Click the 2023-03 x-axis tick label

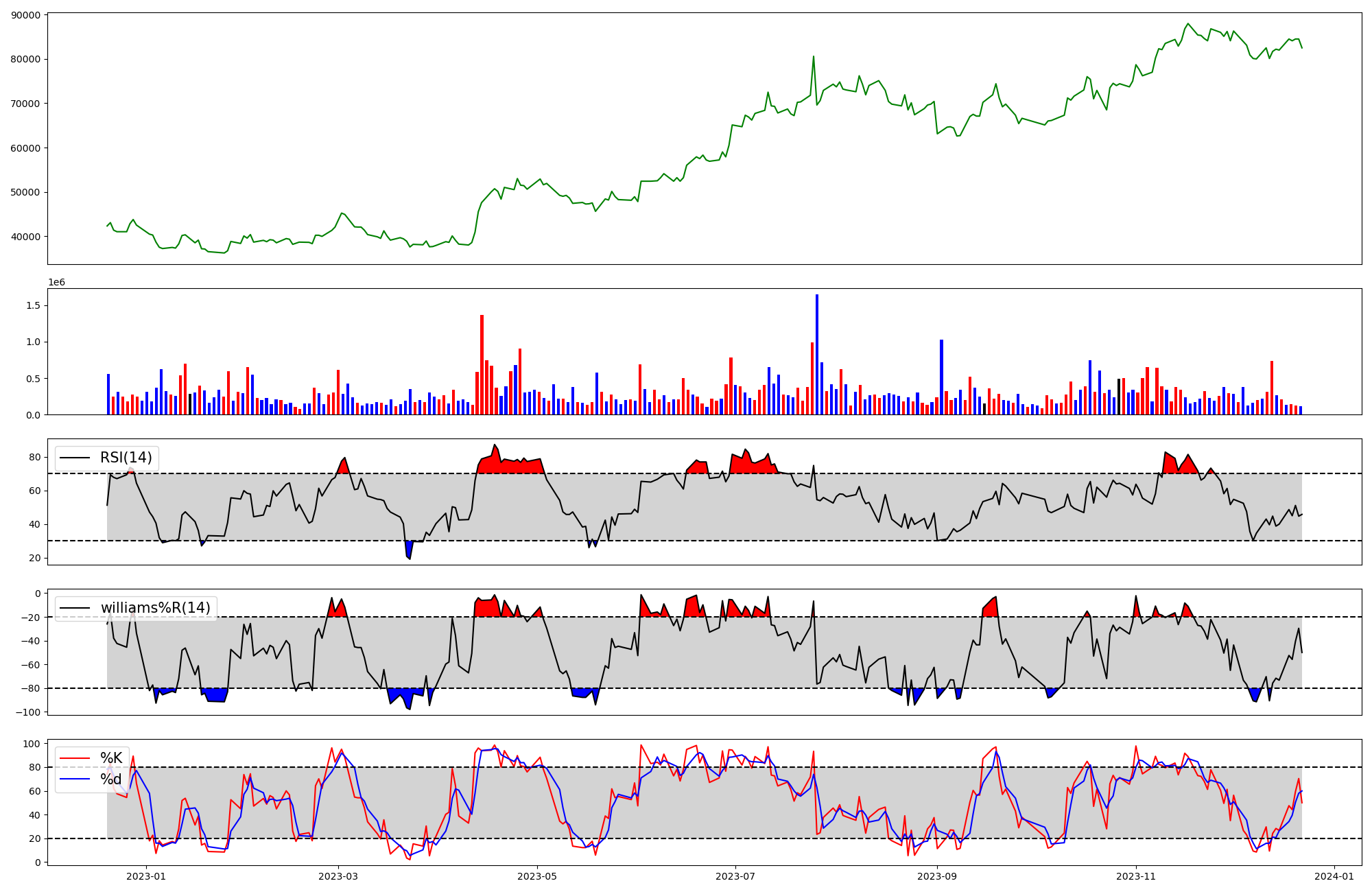point(338,876)
